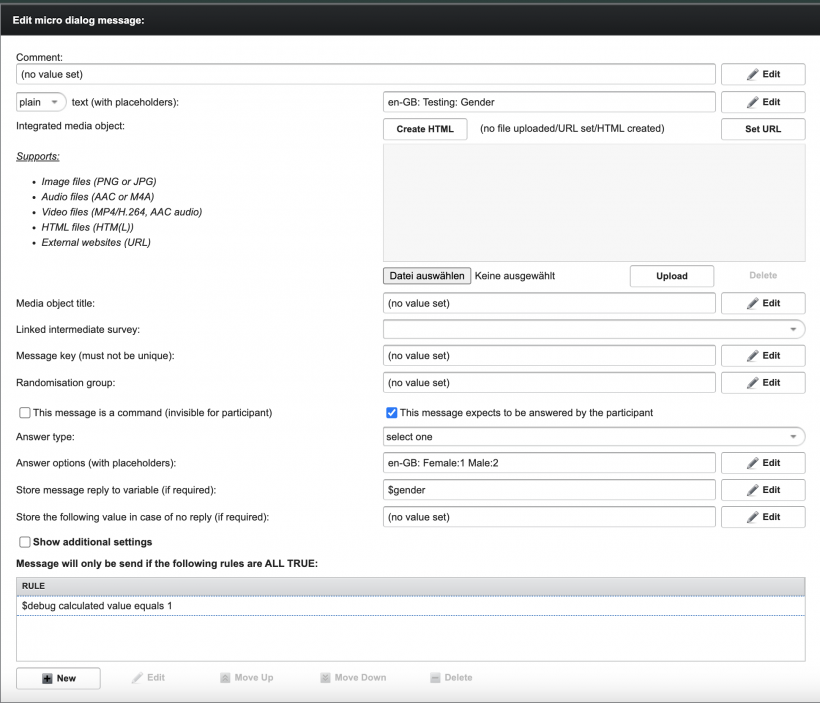Click the Create HTML button
Screen dimensions: 820x703
click(x=425, y=129)
